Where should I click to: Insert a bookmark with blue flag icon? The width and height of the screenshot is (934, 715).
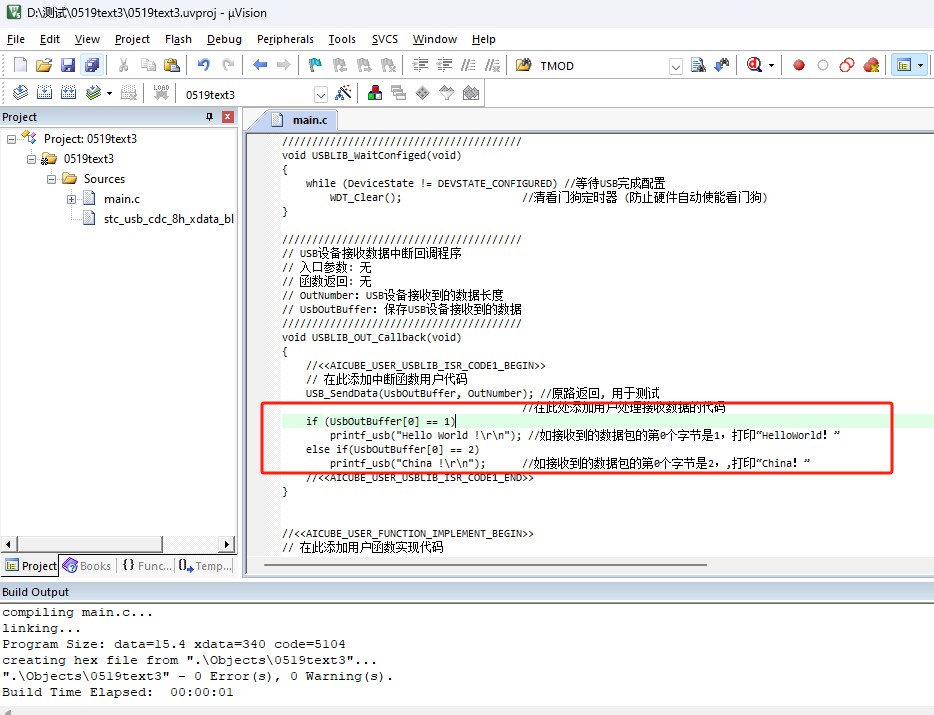pyautogui.click(x=315, y=65)
